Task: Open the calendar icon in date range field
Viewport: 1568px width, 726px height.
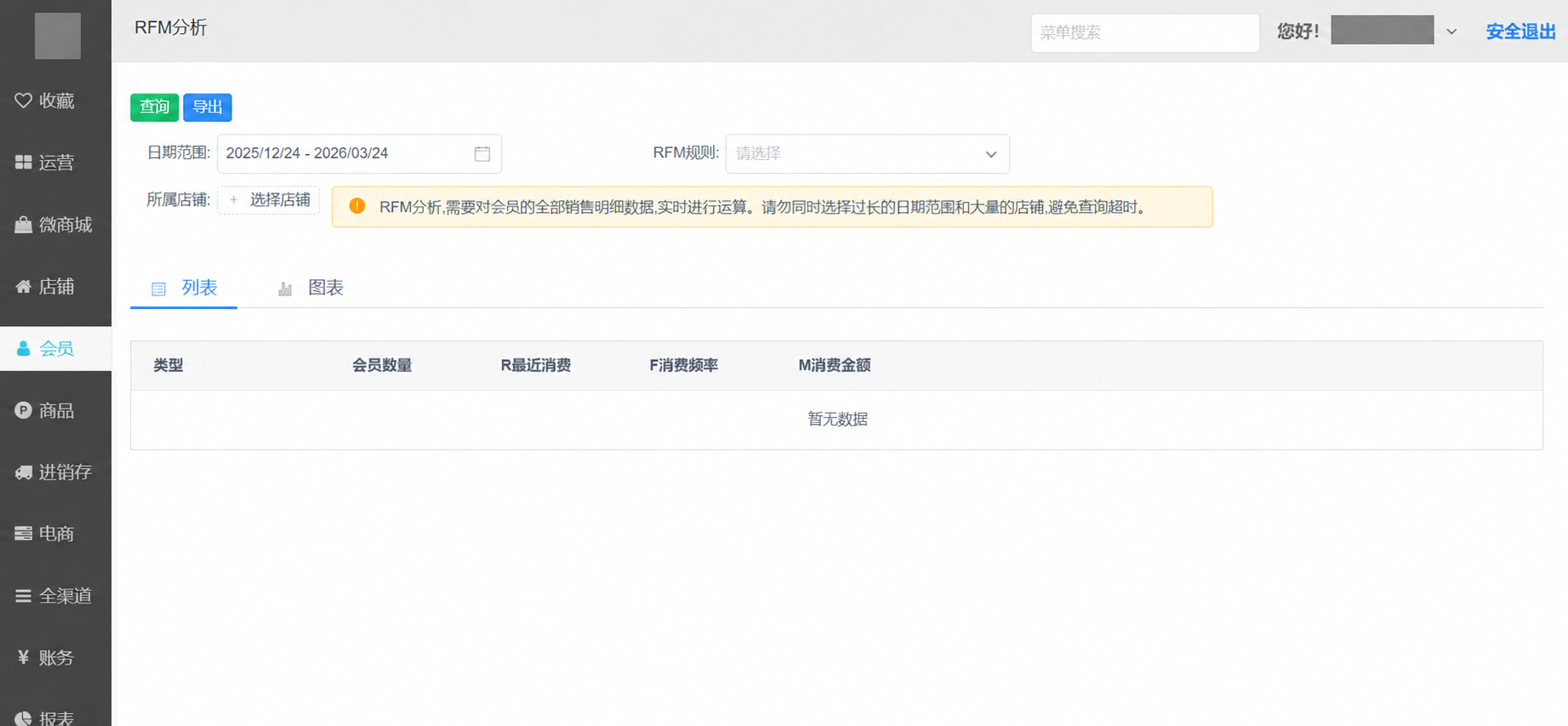Action: click(482, 153)
